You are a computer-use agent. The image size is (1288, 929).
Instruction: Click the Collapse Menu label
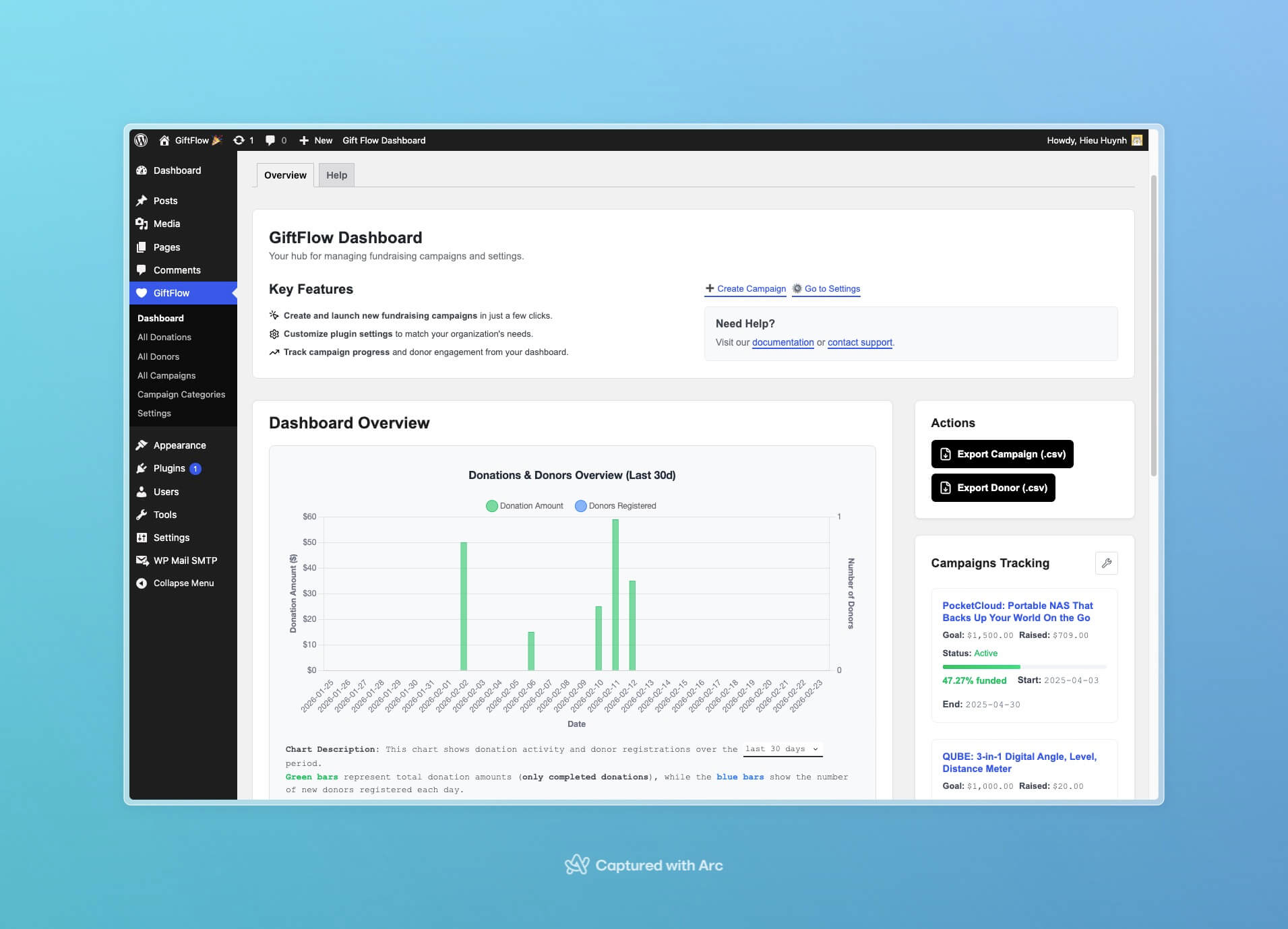(x=184, y=583)
